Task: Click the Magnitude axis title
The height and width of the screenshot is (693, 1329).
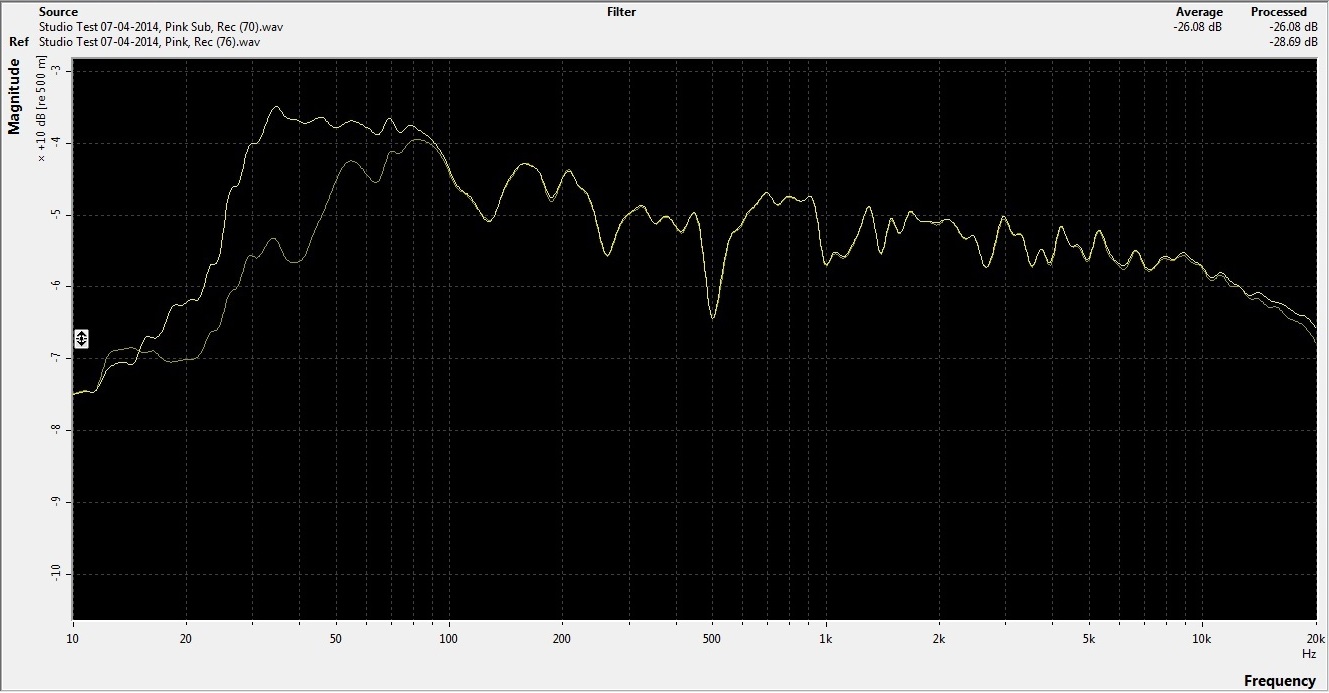Action: pyautogui.click(x=14, y=96)
